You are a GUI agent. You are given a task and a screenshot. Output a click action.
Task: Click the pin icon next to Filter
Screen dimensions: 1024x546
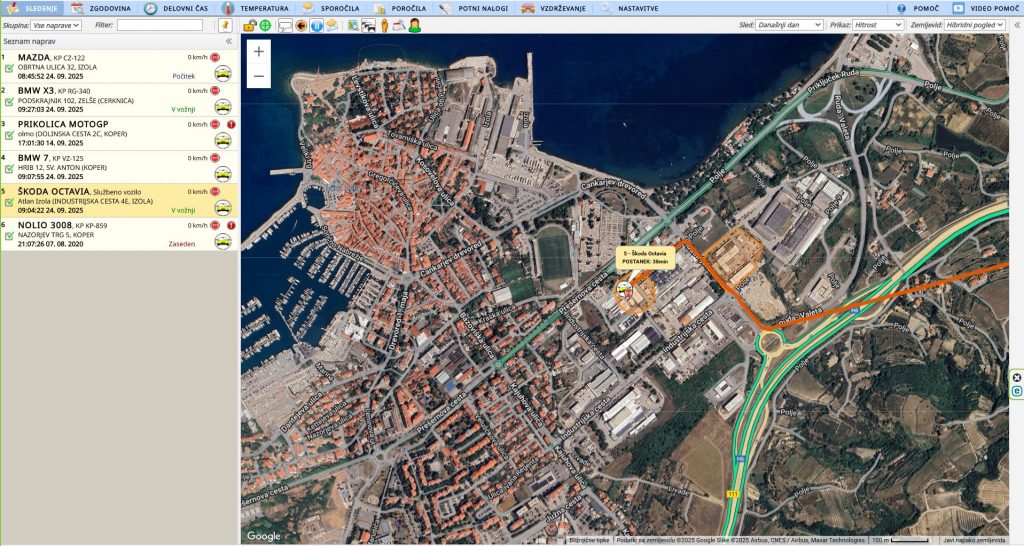(x=225, y=25)
